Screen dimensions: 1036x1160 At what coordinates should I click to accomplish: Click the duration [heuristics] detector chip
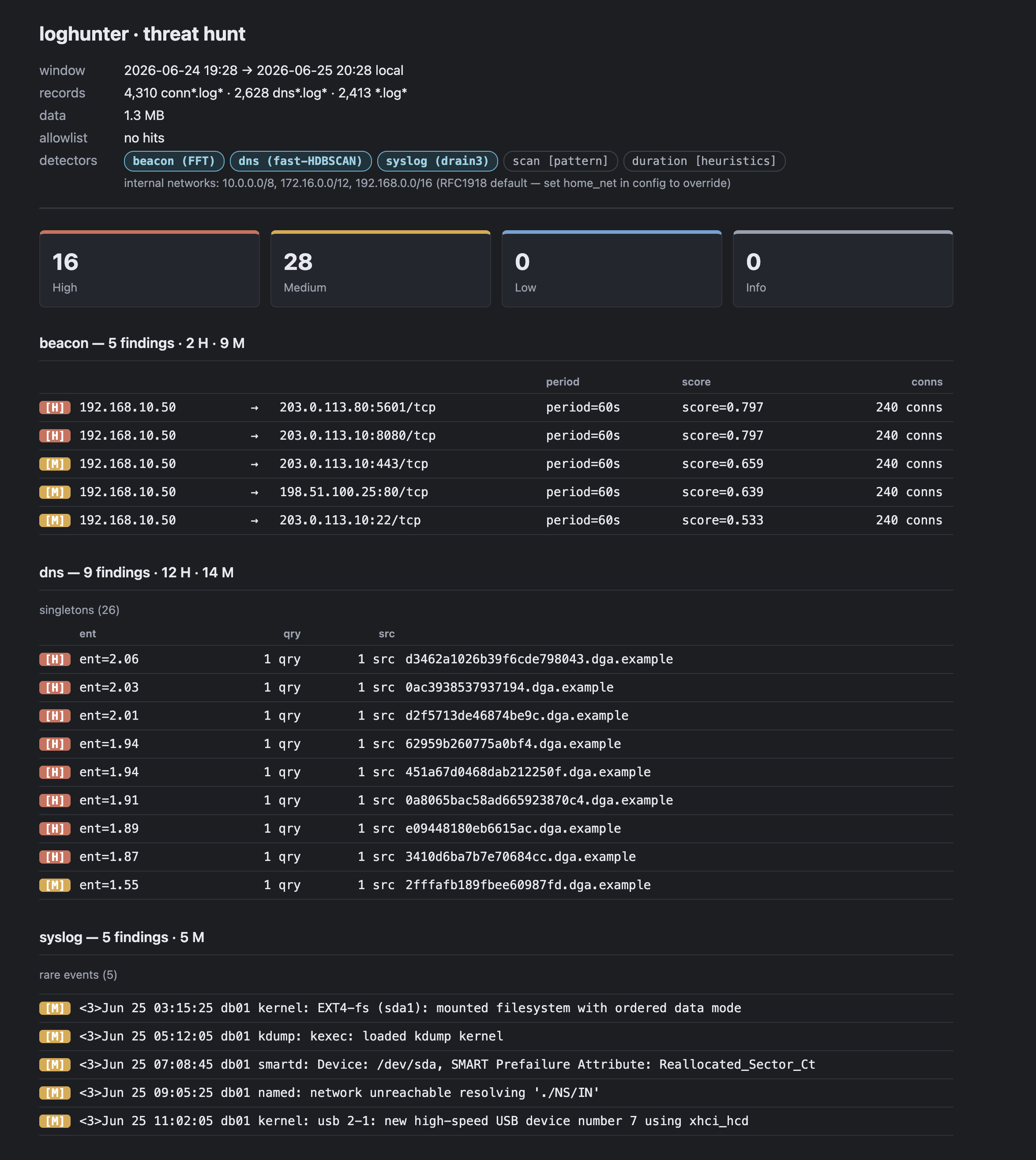pos(704,161)
